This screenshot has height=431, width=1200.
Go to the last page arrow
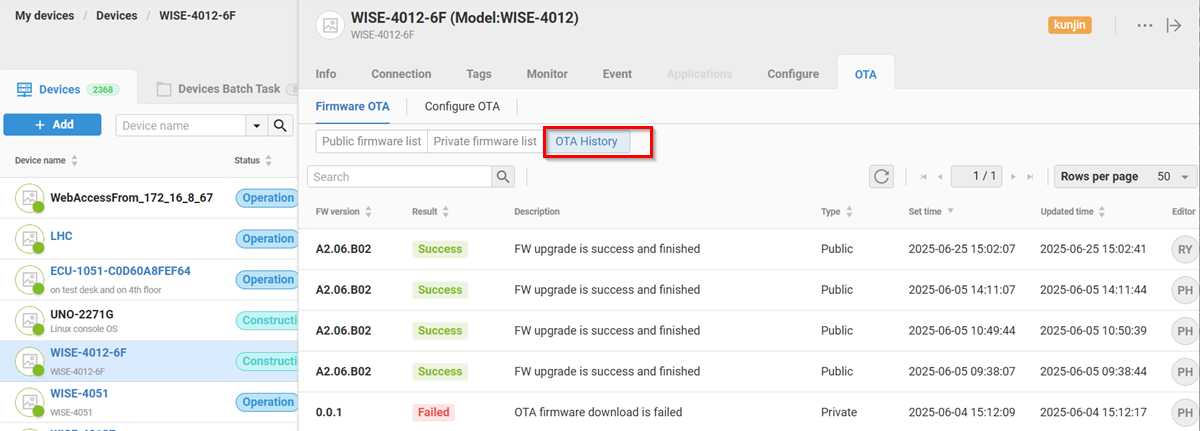click(1031, 177)
